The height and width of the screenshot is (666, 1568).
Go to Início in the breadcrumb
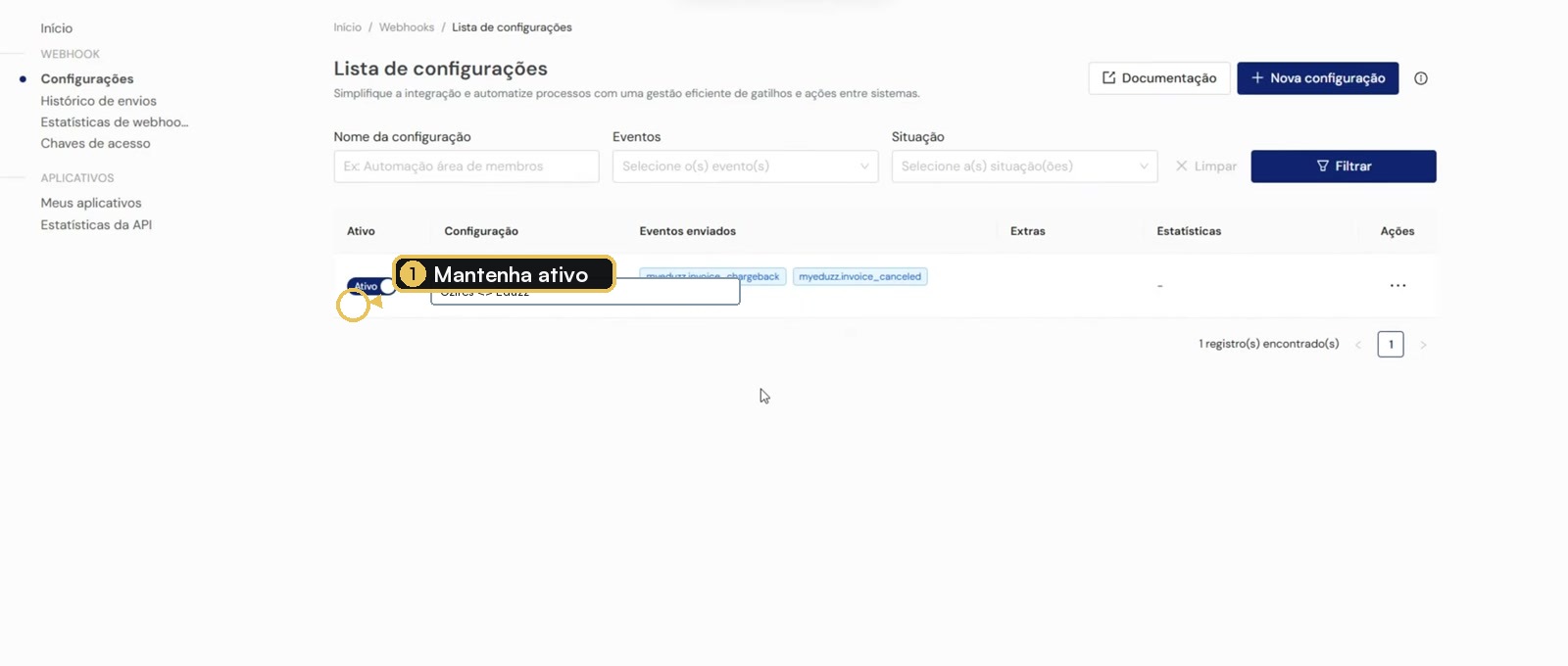click(x=347, y=27)
